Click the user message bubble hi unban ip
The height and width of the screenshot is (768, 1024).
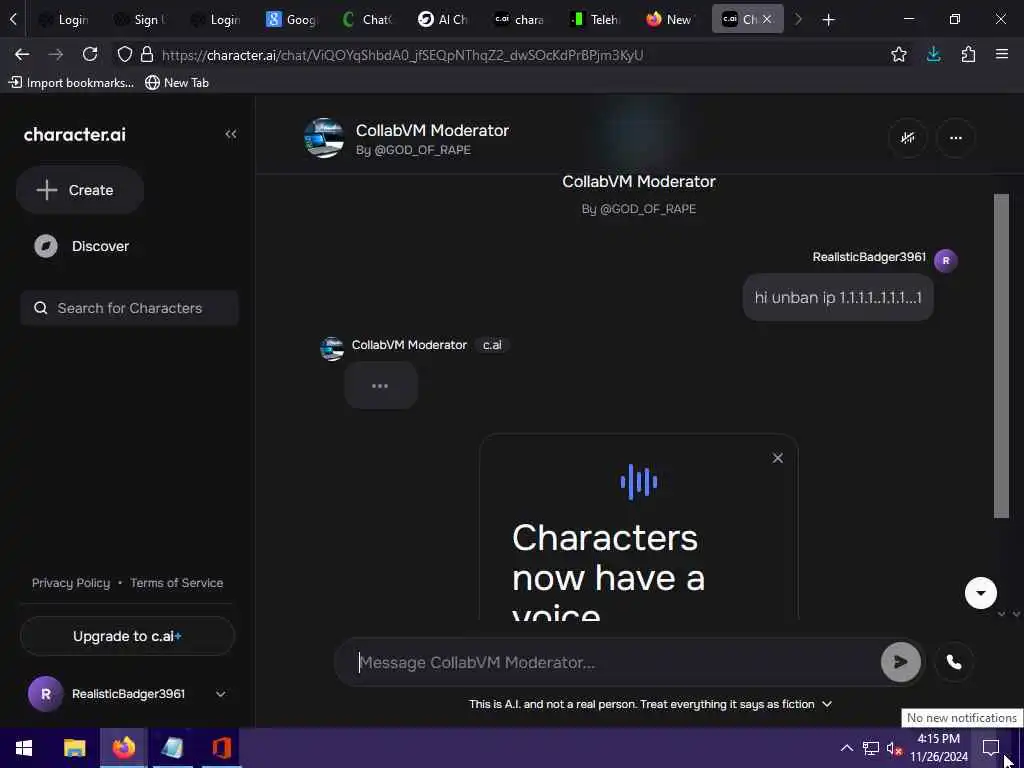[838, 298]
